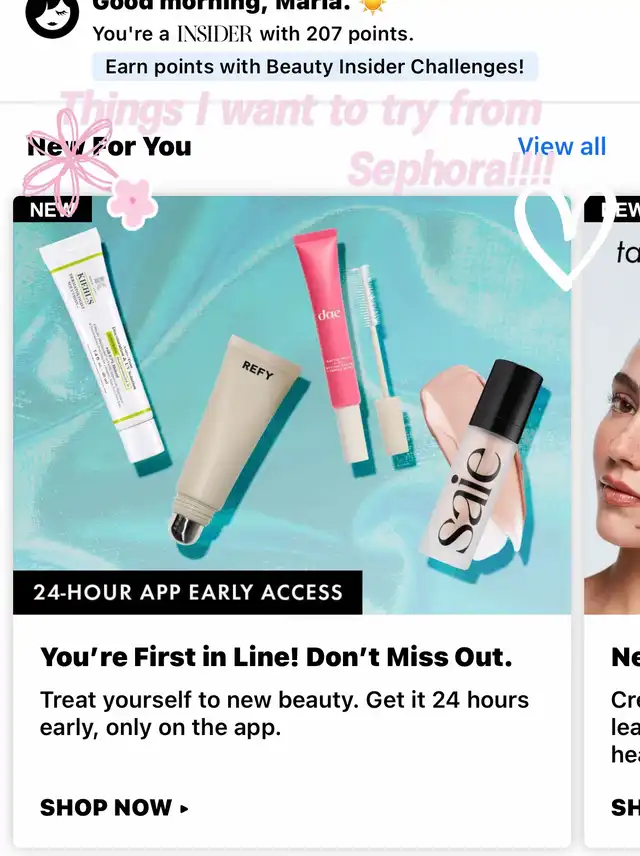Click the SHOP NOW button

[x=114, y=807]
